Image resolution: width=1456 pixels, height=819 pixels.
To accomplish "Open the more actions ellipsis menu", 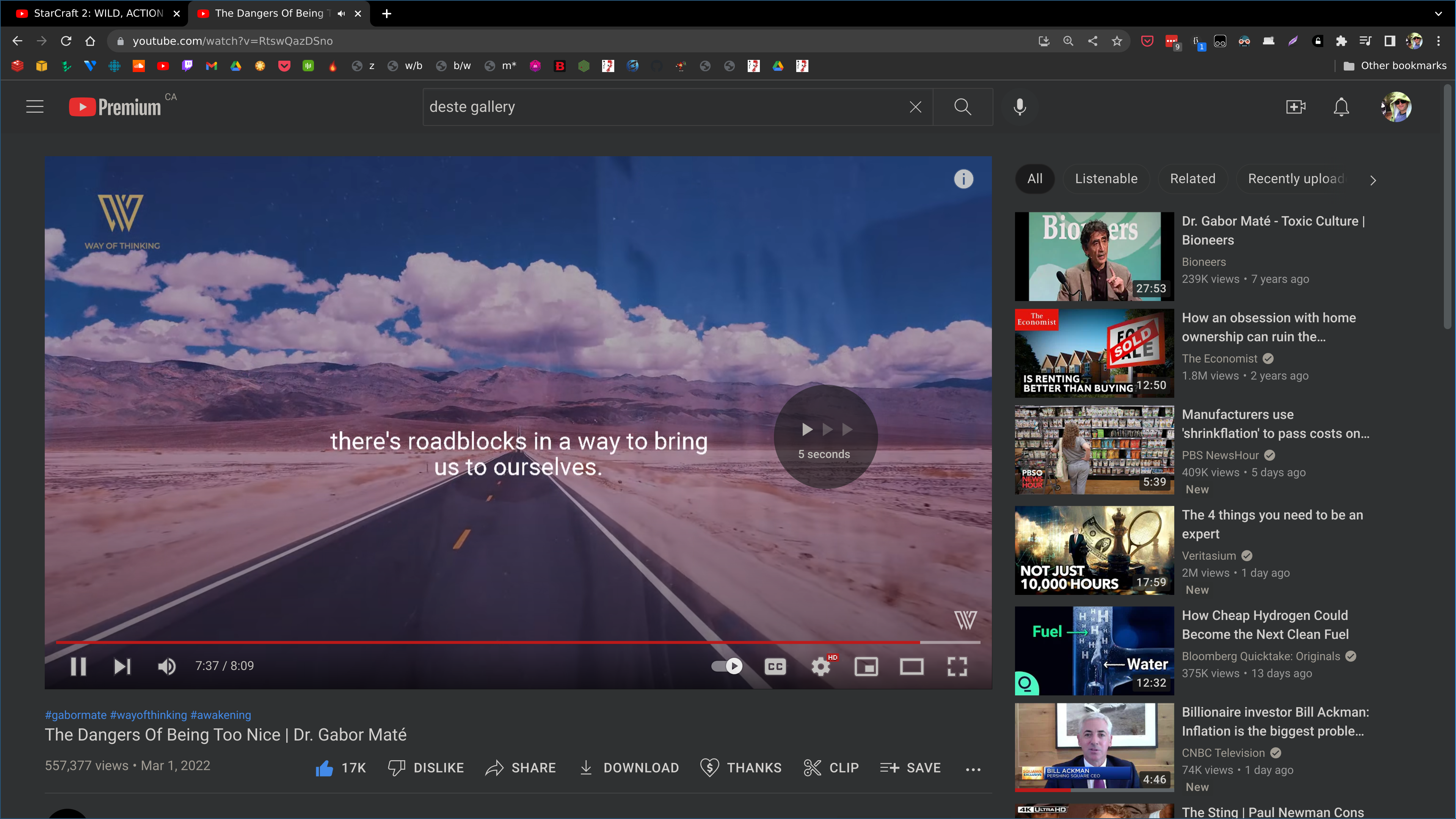I will [x=973, y=769].
